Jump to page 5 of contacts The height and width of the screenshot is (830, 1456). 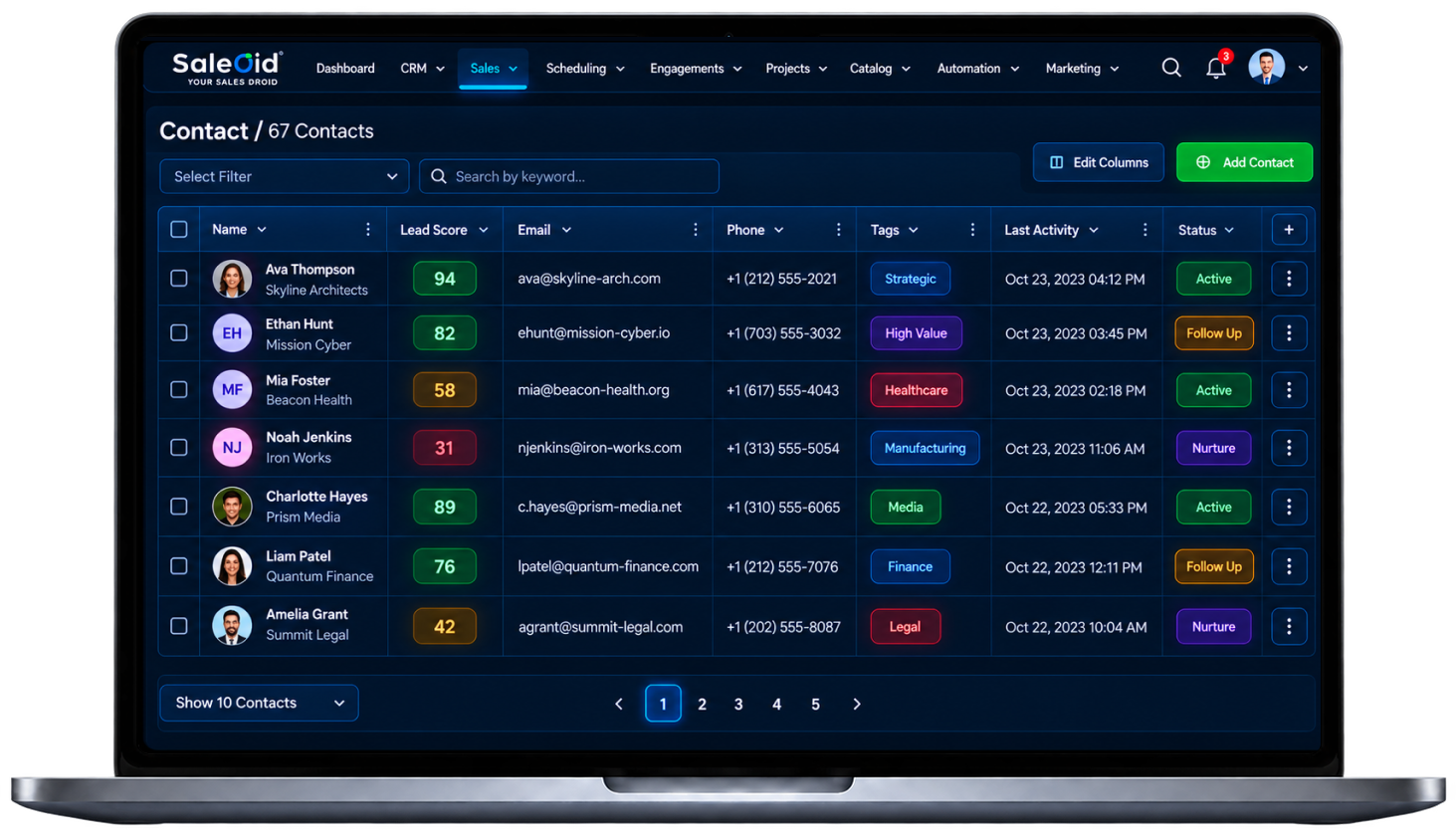click(x=815, y=704)
